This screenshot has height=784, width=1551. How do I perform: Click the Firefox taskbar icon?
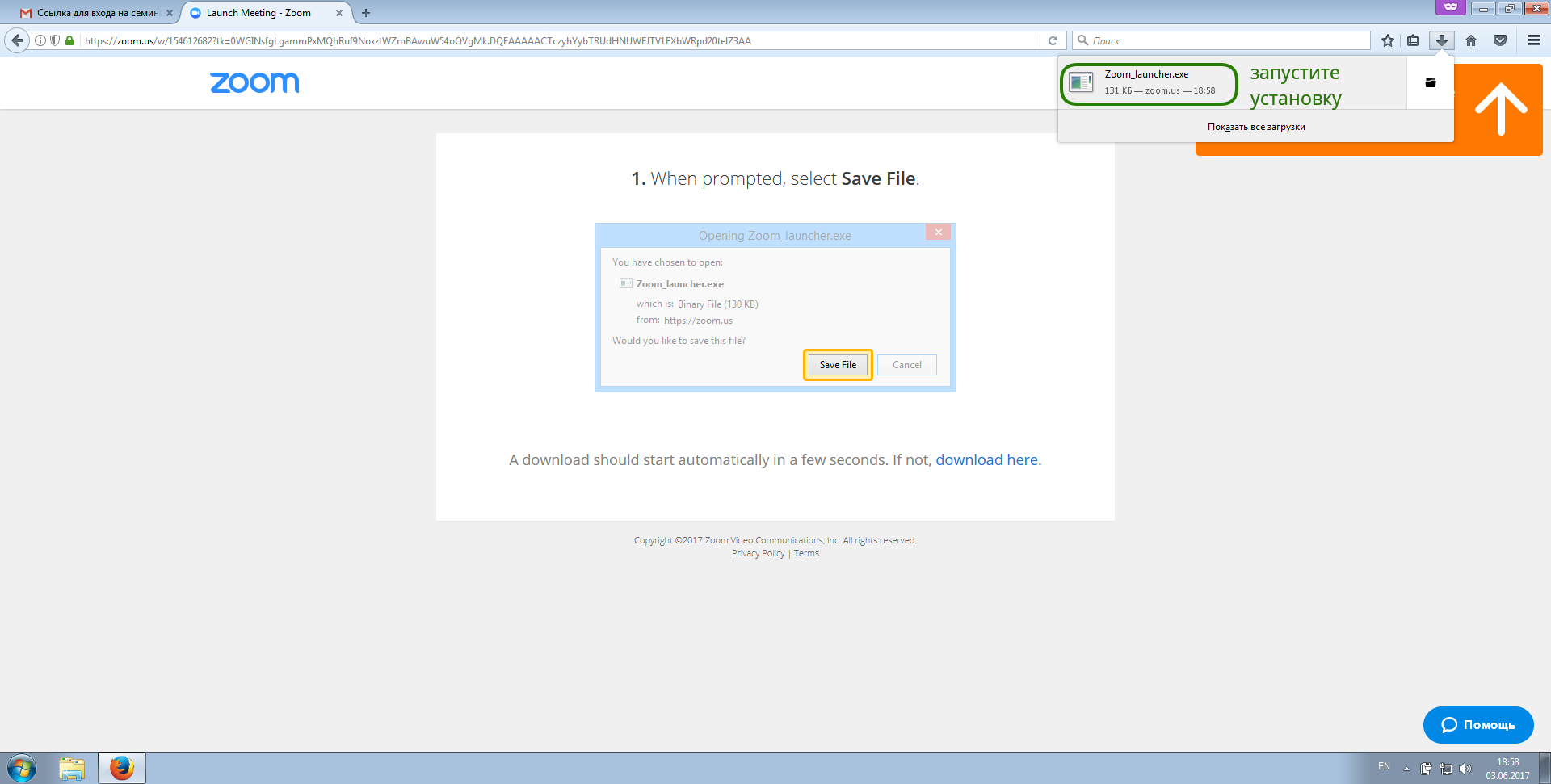tap(122, 768)
